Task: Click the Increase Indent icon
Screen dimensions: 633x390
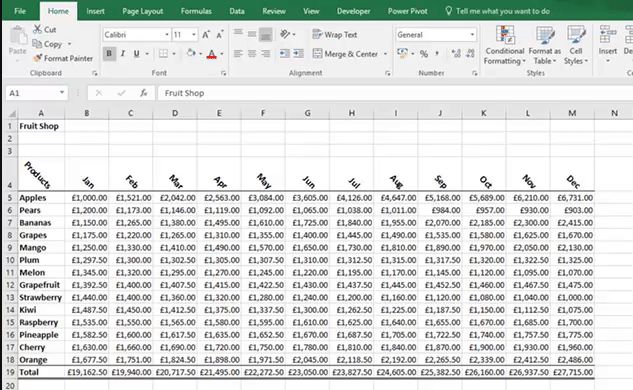Action: 298,53
